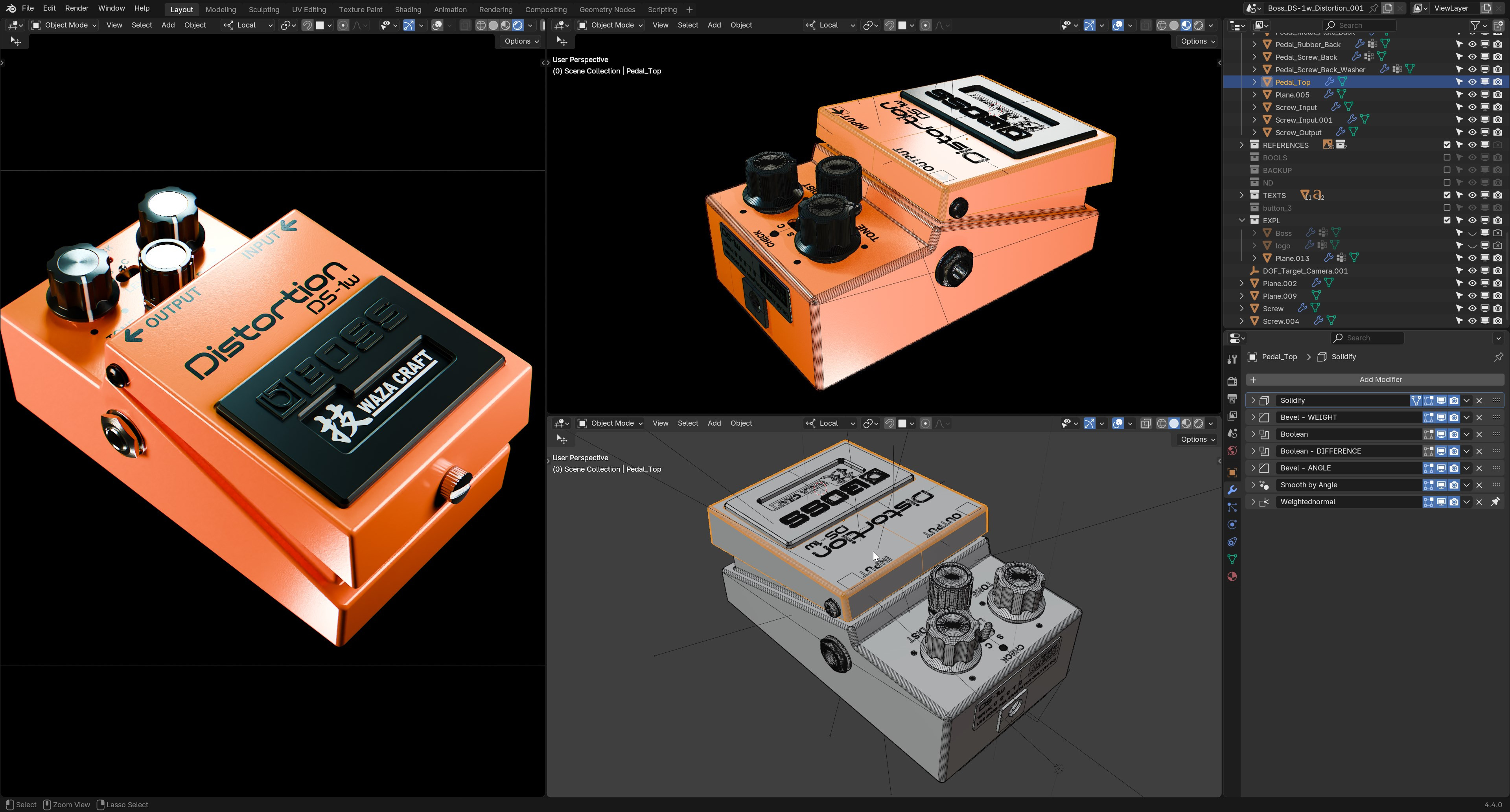Enable the BOOLS collection checkbox
This screenshot has width=1510, height=812.
(x=1447, y=158)
